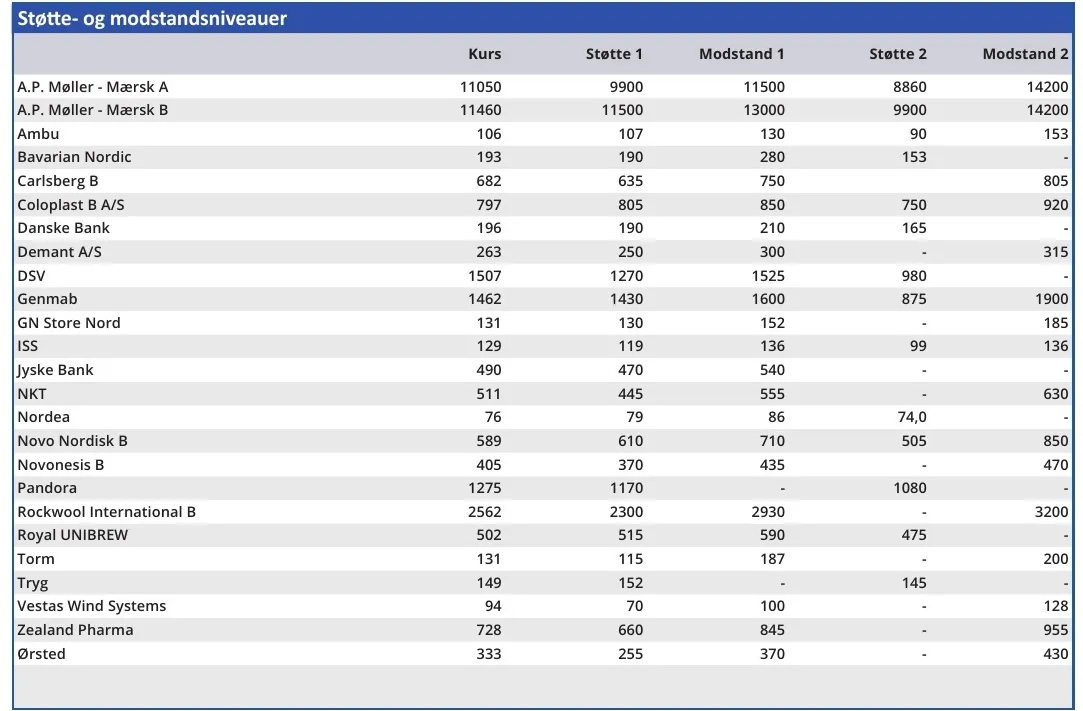Click Coloplast B A/S Modstand 2 value 920
This screenshot has height=711, width=1083.
tap(1055, 205)
